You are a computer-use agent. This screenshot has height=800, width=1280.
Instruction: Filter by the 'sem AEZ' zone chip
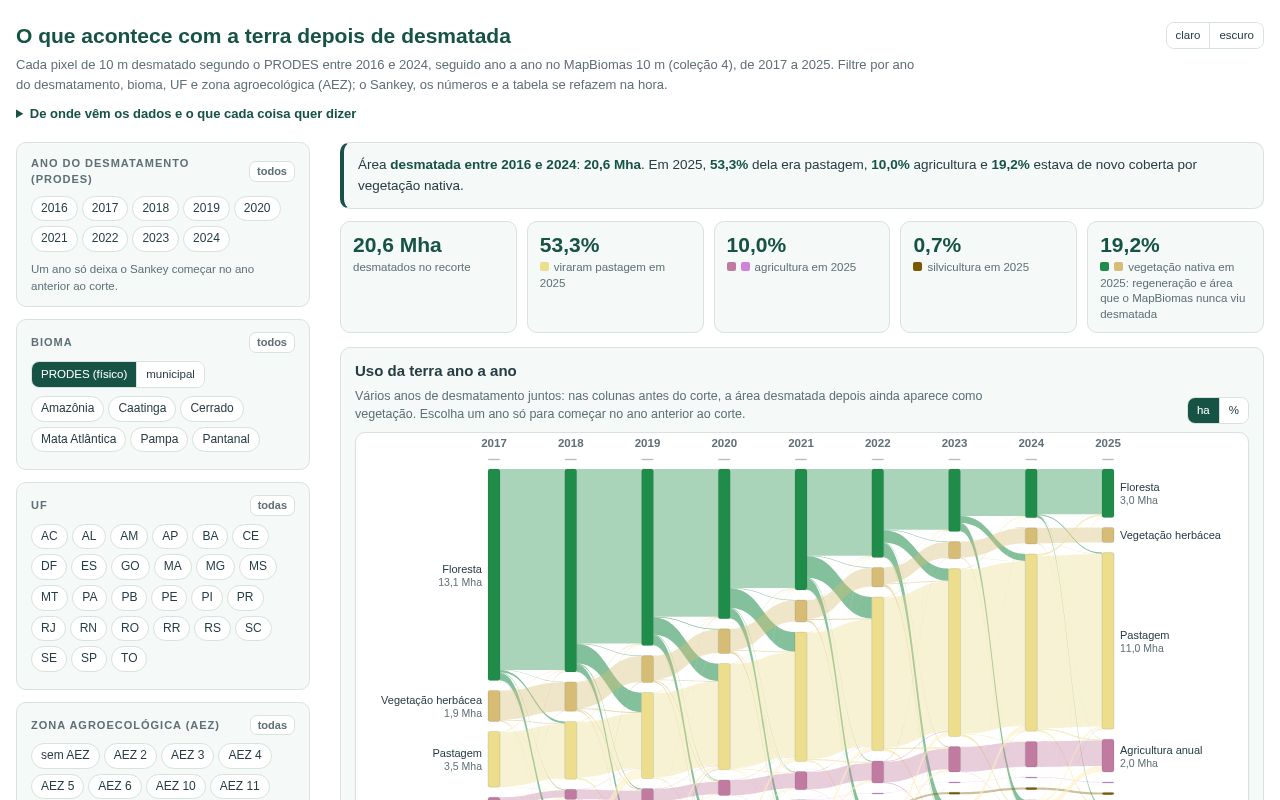click(65, 755)
